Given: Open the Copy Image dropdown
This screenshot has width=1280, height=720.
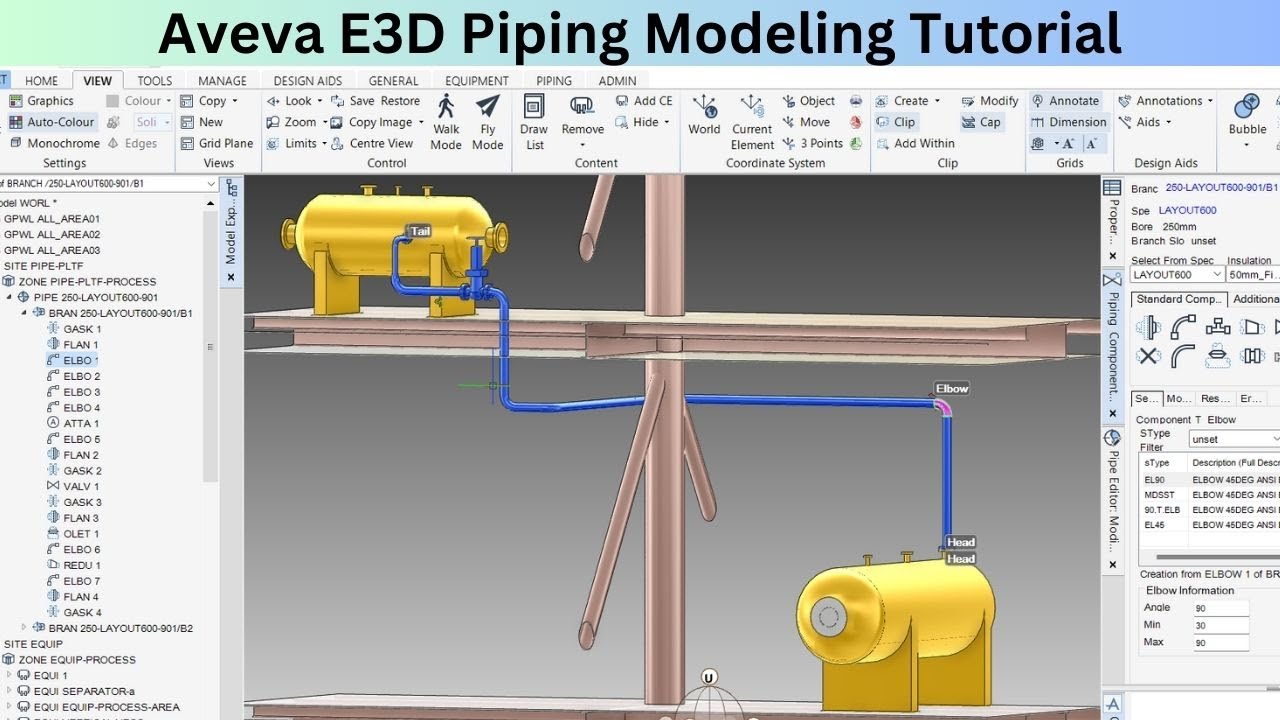Looking at the screenshot, I should [x=378, y=122].
